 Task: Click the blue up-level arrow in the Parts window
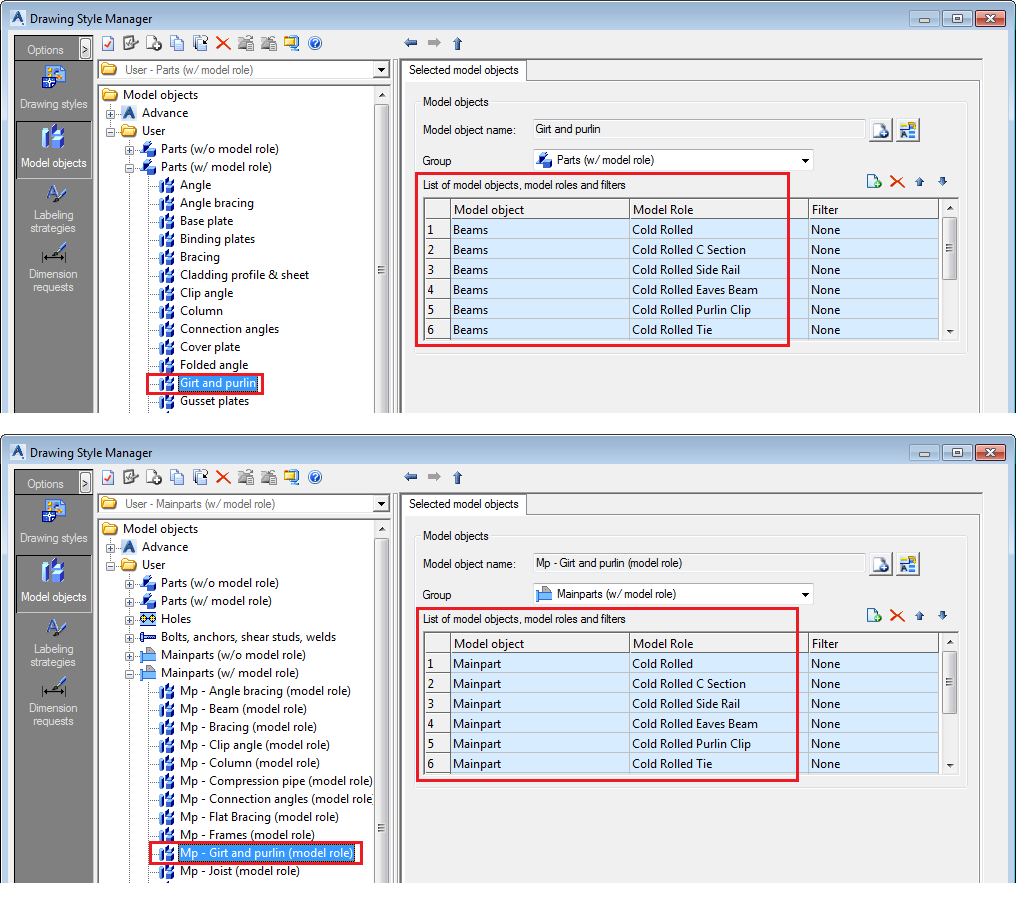coord(457,43)
